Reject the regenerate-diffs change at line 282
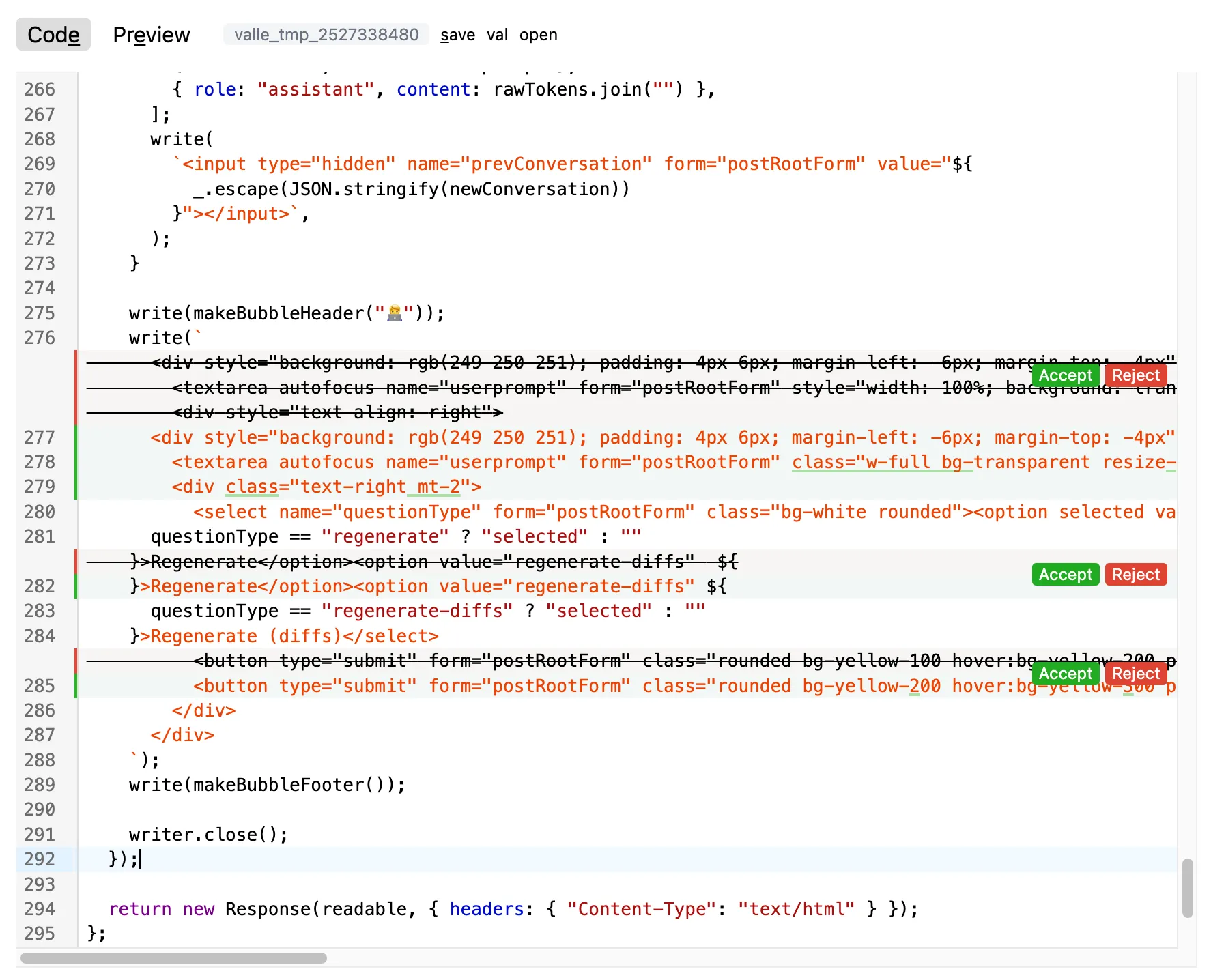This screenshot has height=980, width=1211. click(1135, 575)
